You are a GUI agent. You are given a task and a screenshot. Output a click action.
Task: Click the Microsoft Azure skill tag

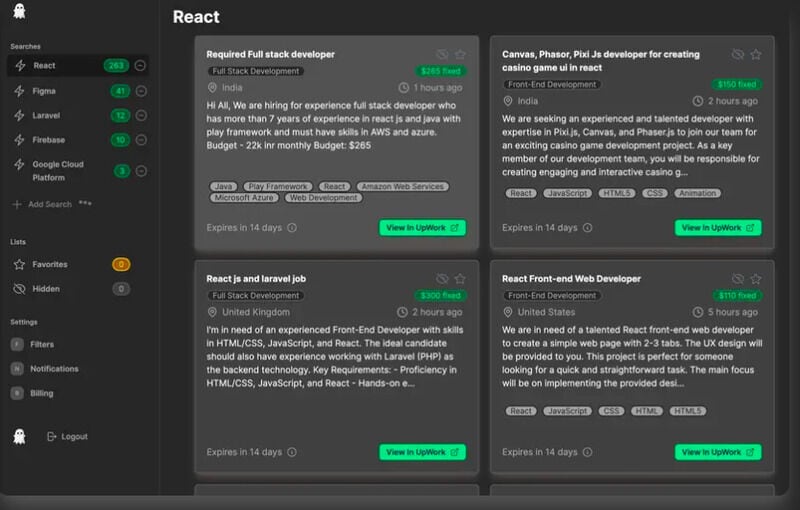click(244, 198)
